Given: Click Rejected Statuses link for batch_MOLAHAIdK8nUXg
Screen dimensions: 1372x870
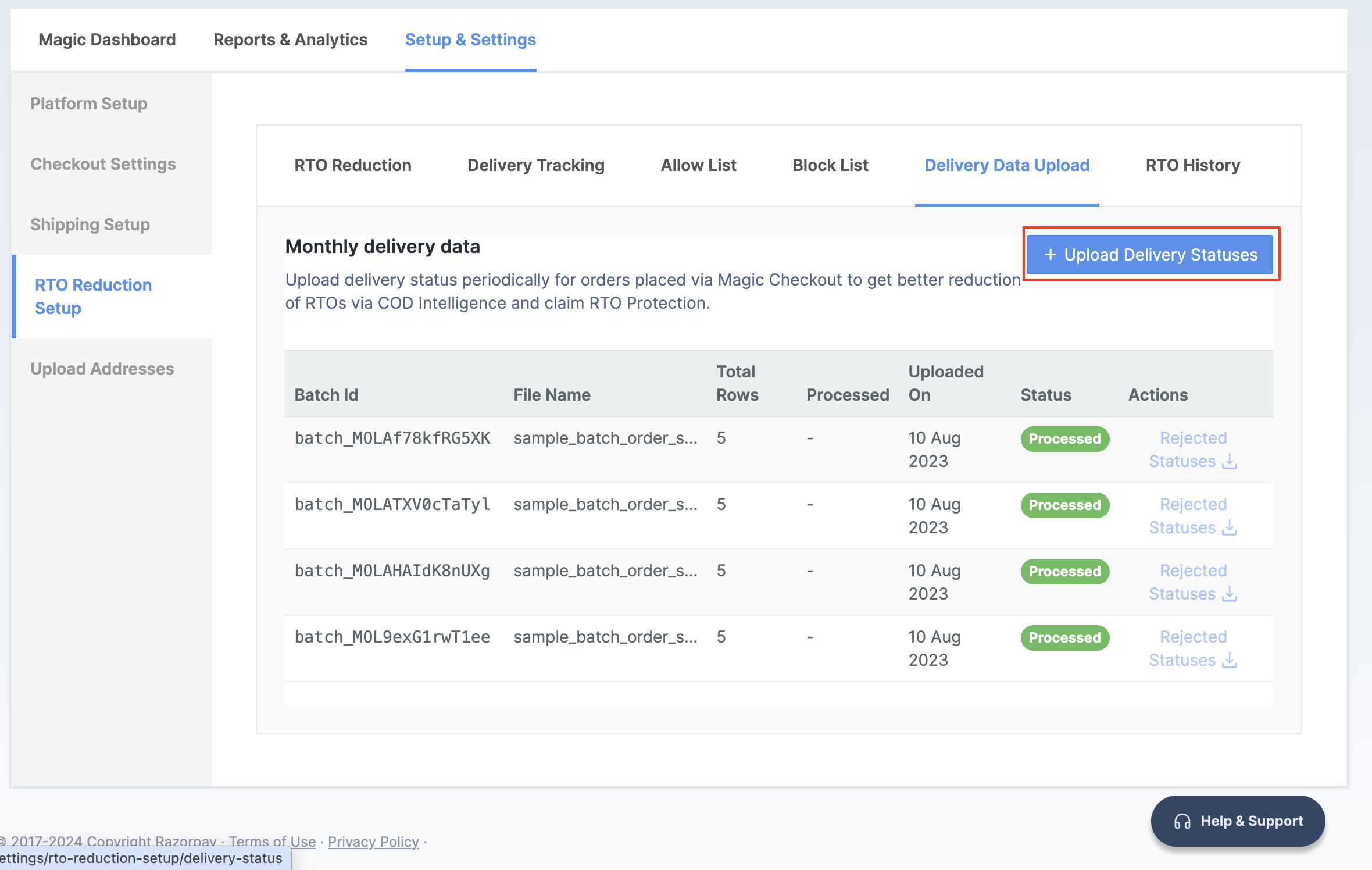Looking at the screenshot, I should [1193, 582].
